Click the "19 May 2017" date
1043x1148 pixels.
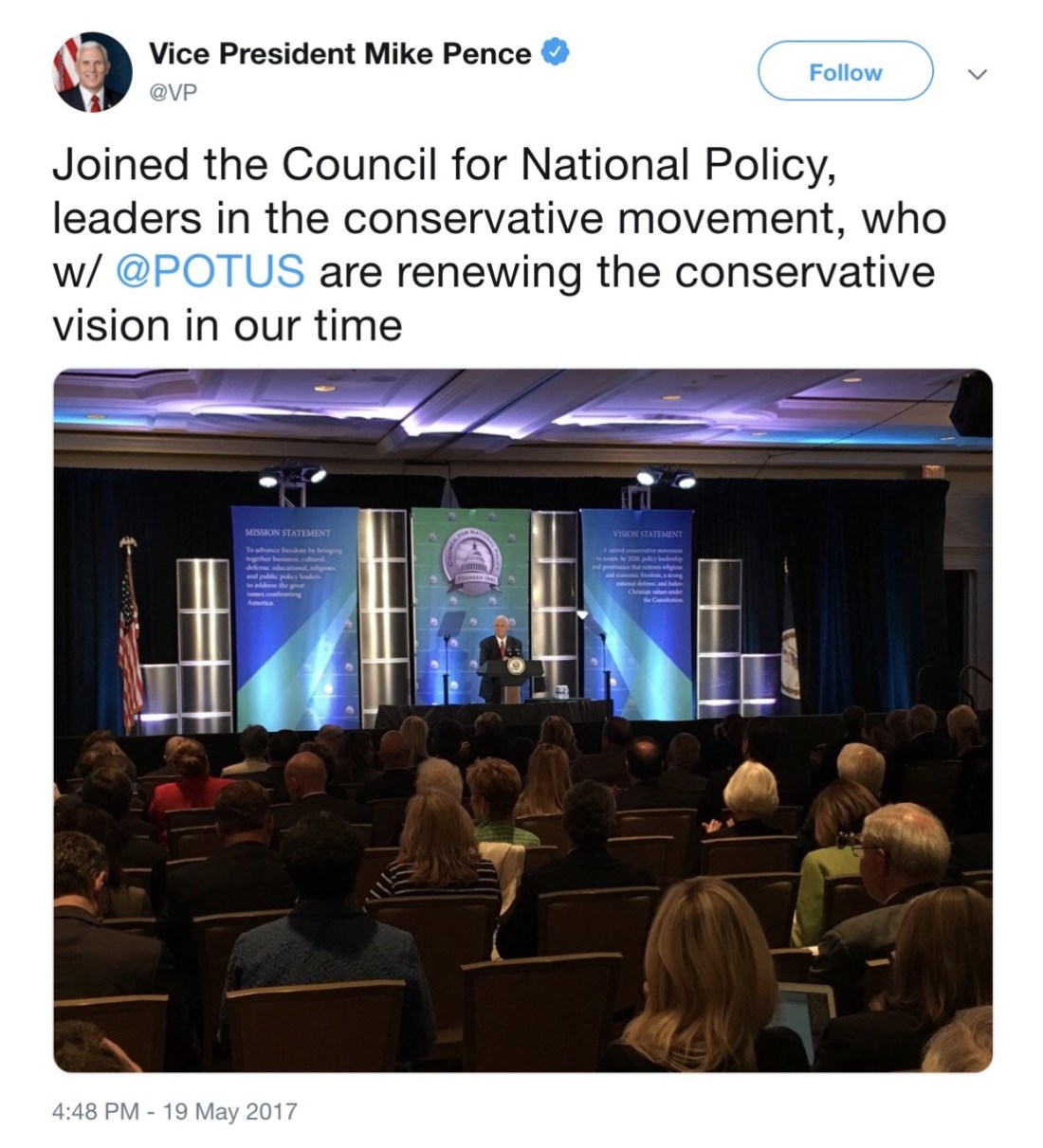point(230,1110)
